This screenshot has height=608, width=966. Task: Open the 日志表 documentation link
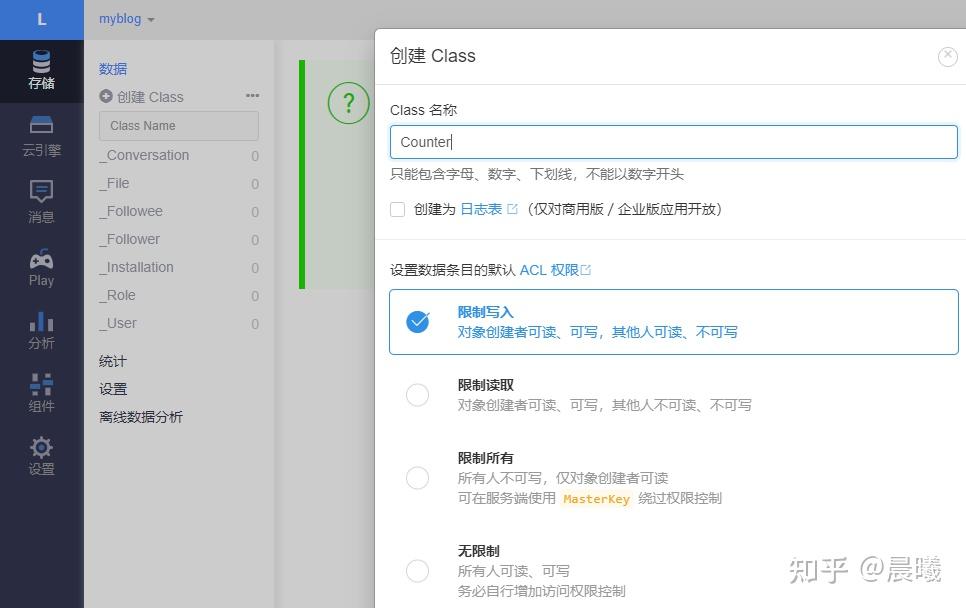click(x=480, y=209)
